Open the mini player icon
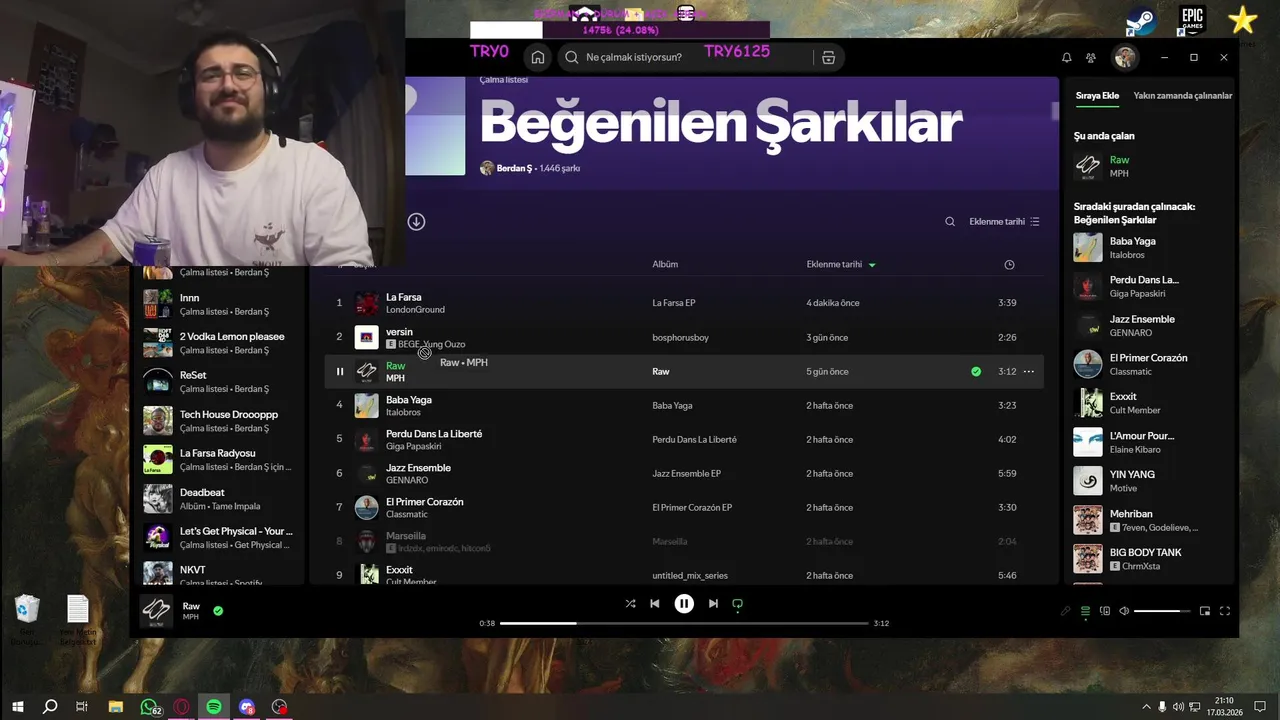 [1205, 611]
